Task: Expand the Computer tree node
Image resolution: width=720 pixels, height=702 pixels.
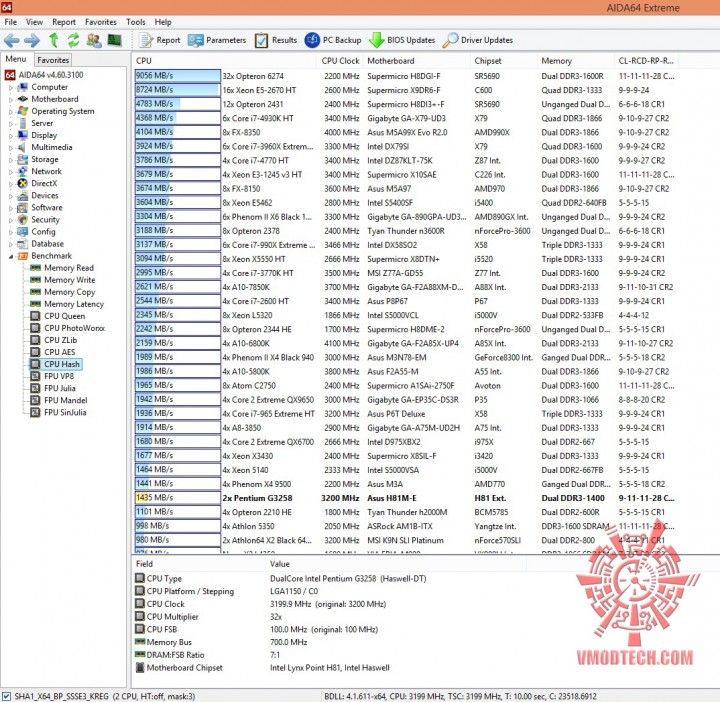Action: point(11,88)
